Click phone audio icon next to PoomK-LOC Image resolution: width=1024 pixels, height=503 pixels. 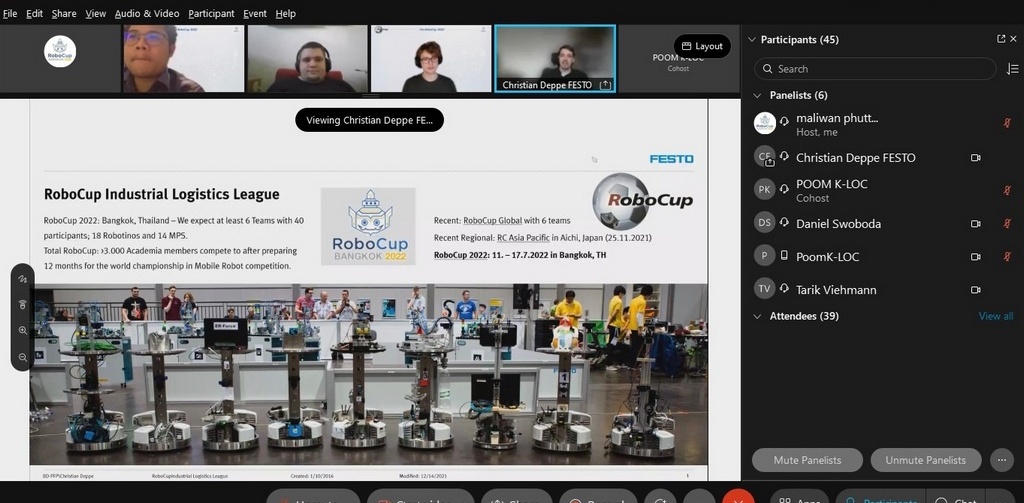coord(784,255)
